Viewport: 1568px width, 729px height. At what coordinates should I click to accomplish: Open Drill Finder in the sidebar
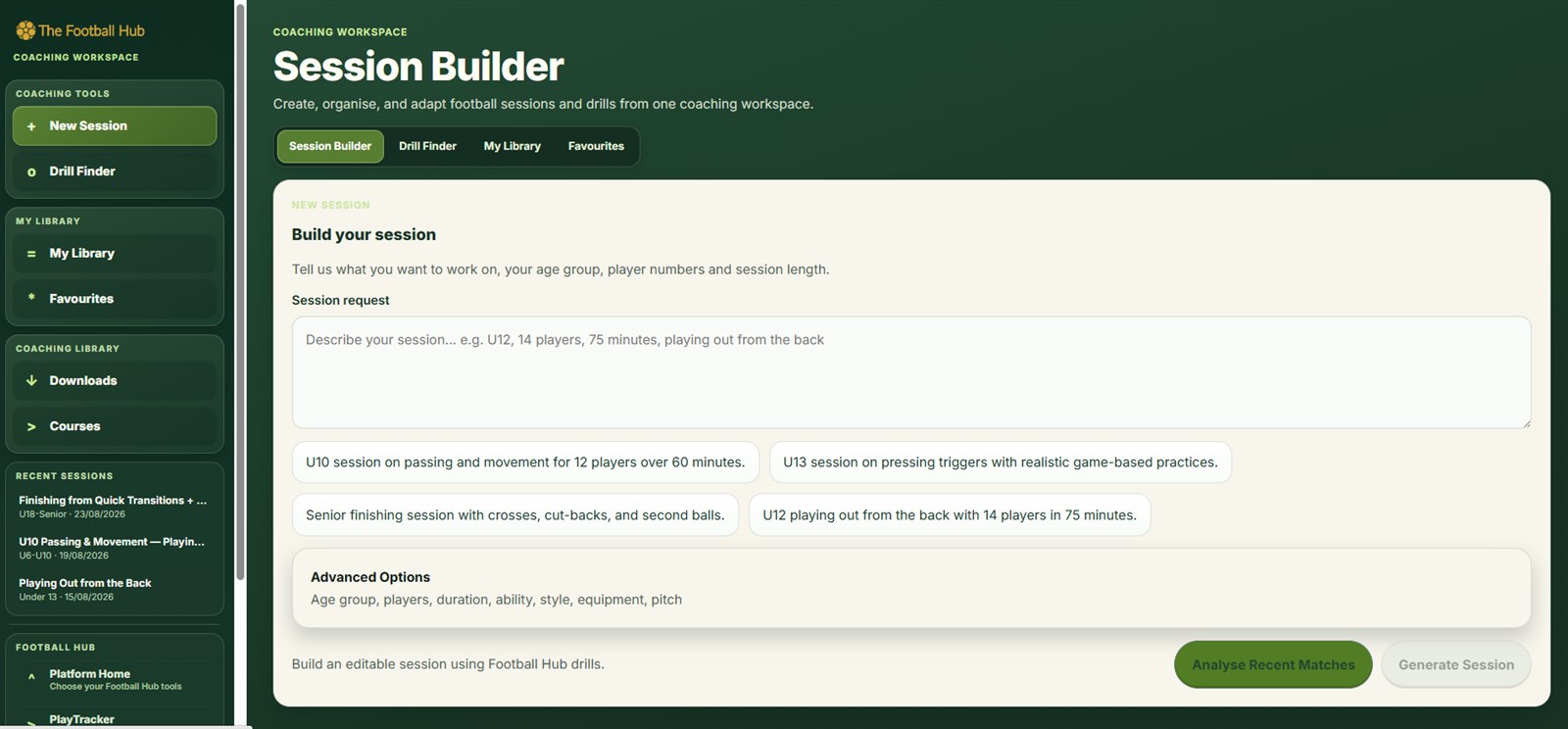(x=115, y=171)
